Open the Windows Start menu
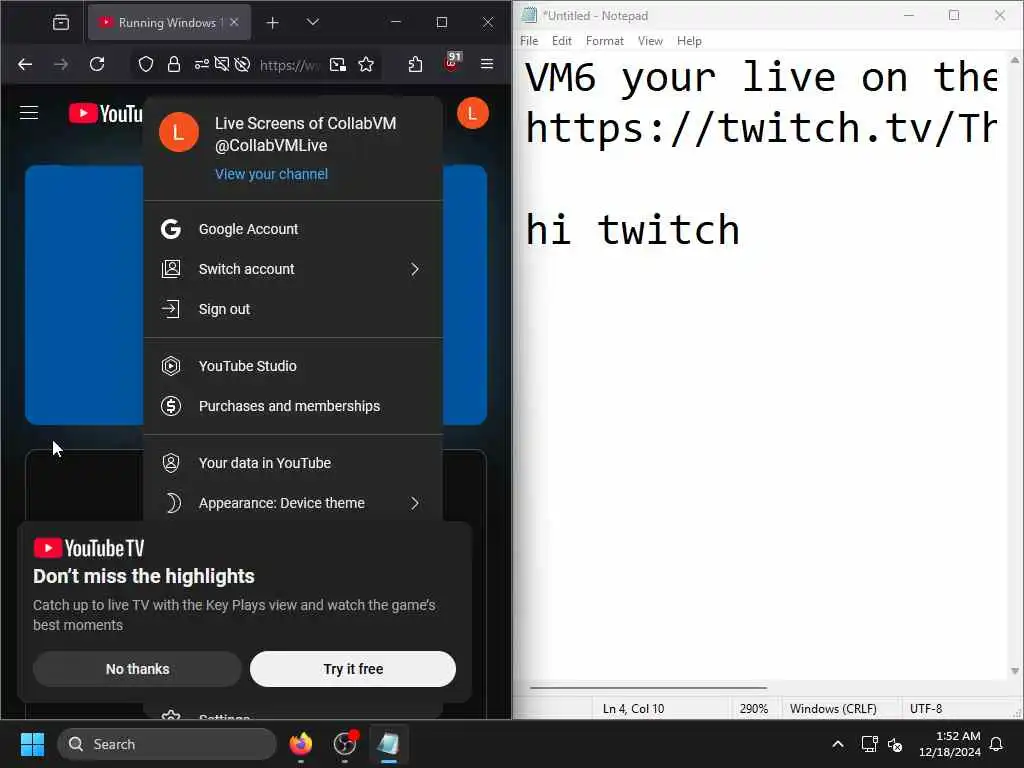The height and width of the screenshot is (768, 1024). click(x=32, y=744)
